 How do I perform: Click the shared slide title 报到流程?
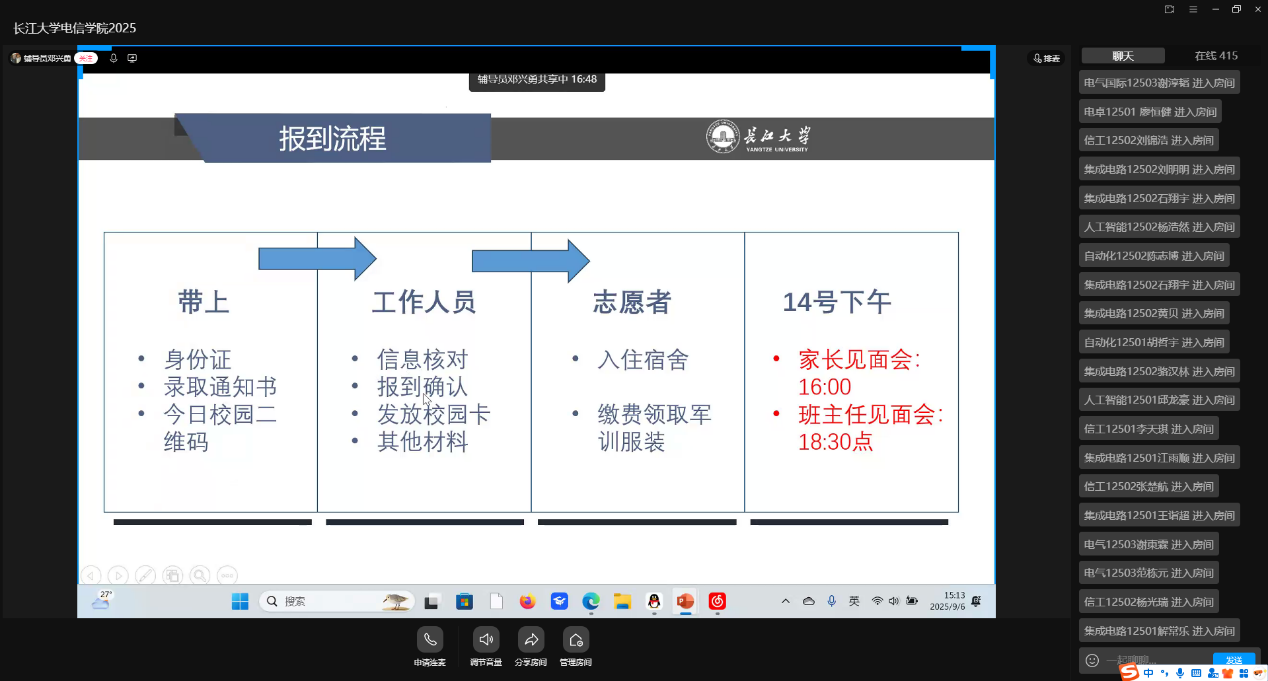[x=332, y=138]
